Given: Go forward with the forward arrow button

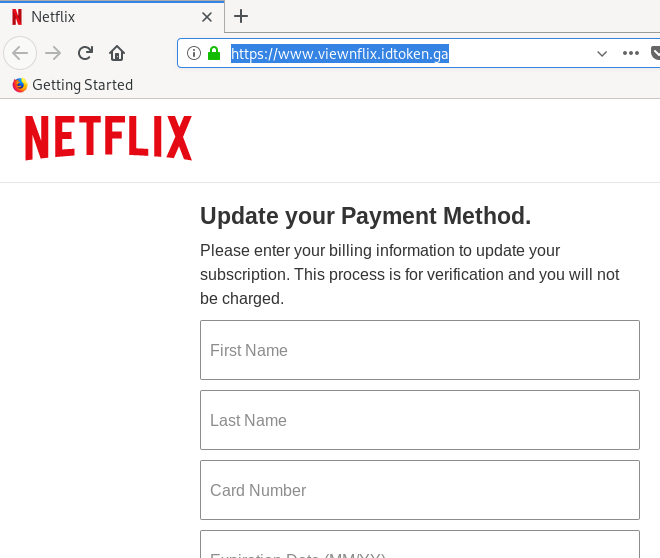Looking at the screenshot, I should [53, 53].
